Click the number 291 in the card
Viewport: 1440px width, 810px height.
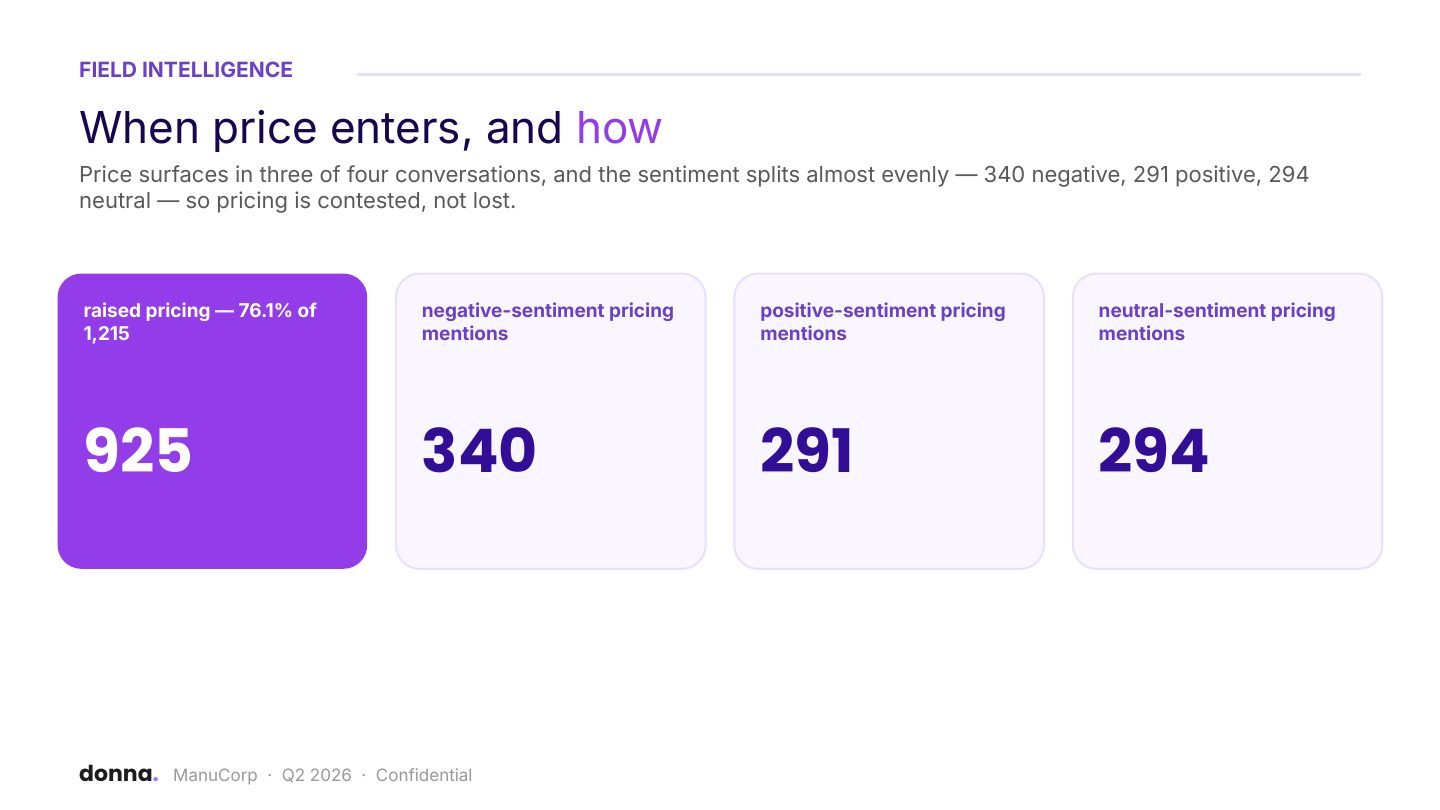(806, 451)
